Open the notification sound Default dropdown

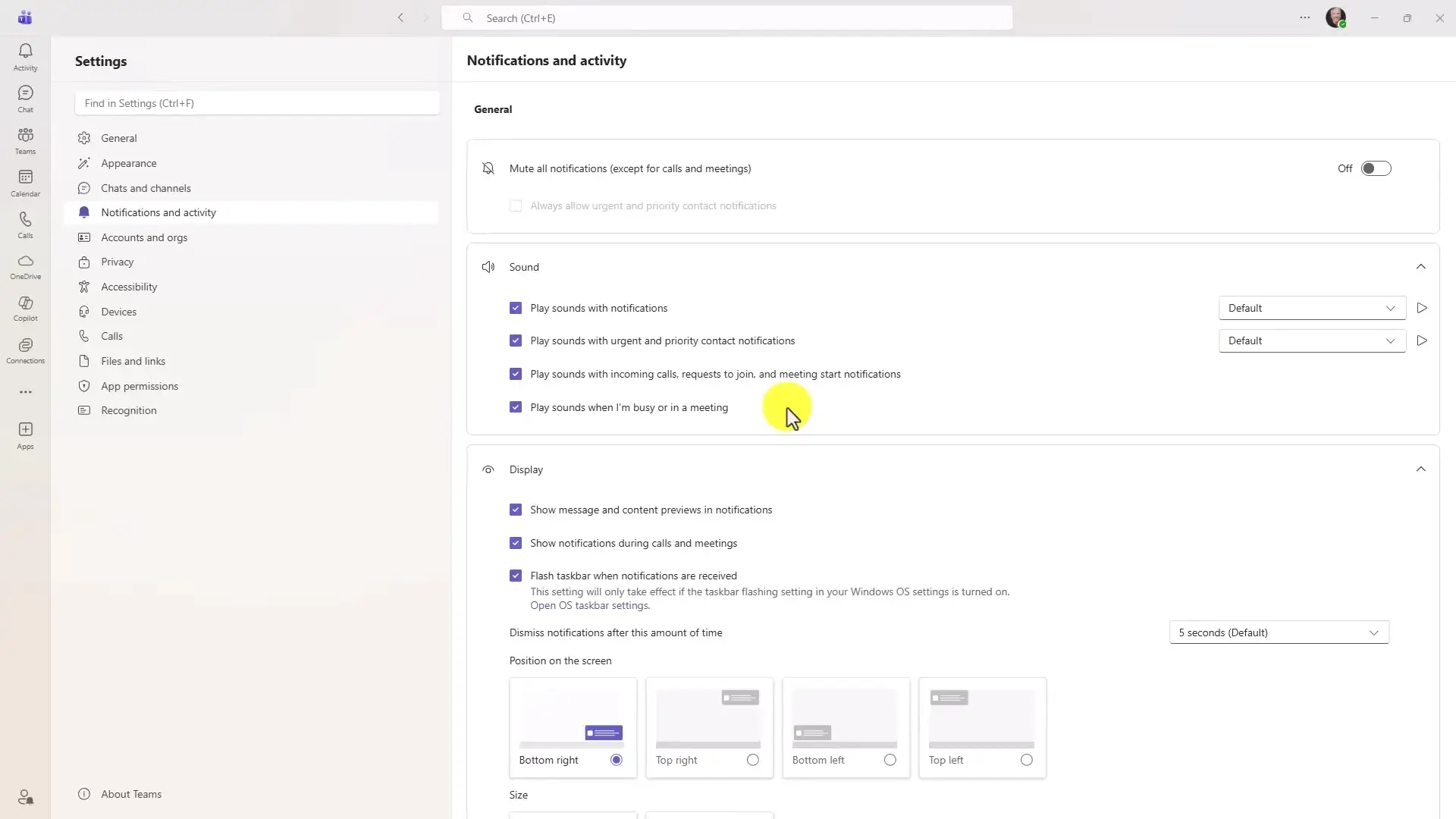click(x=1312, y=308)
